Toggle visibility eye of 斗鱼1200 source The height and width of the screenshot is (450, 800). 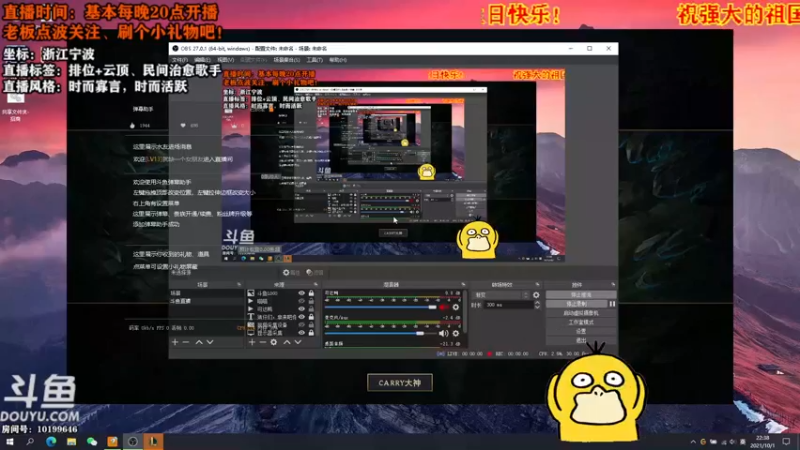tap(302, 293)
